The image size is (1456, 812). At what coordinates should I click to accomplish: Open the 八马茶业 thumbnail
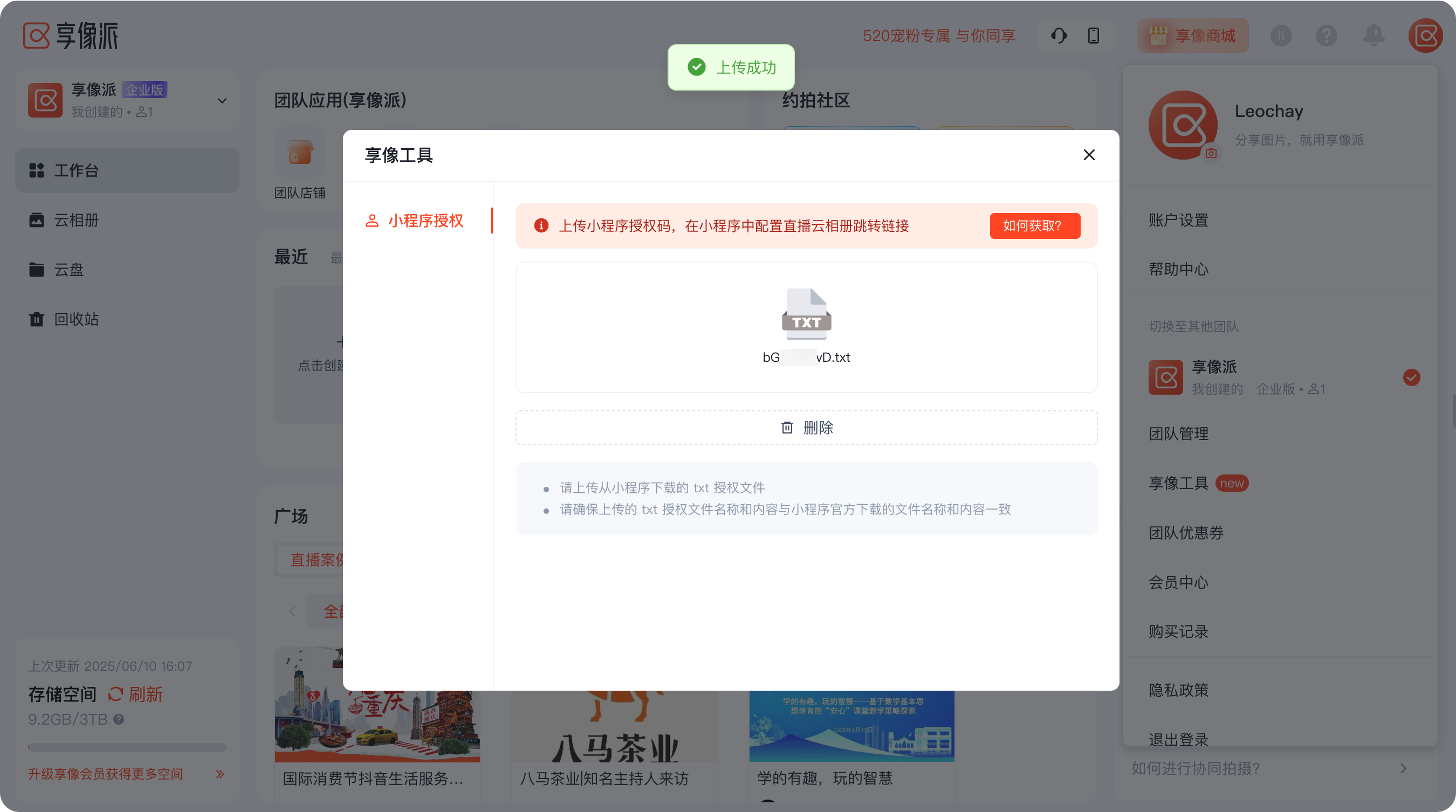click(614, 726)
